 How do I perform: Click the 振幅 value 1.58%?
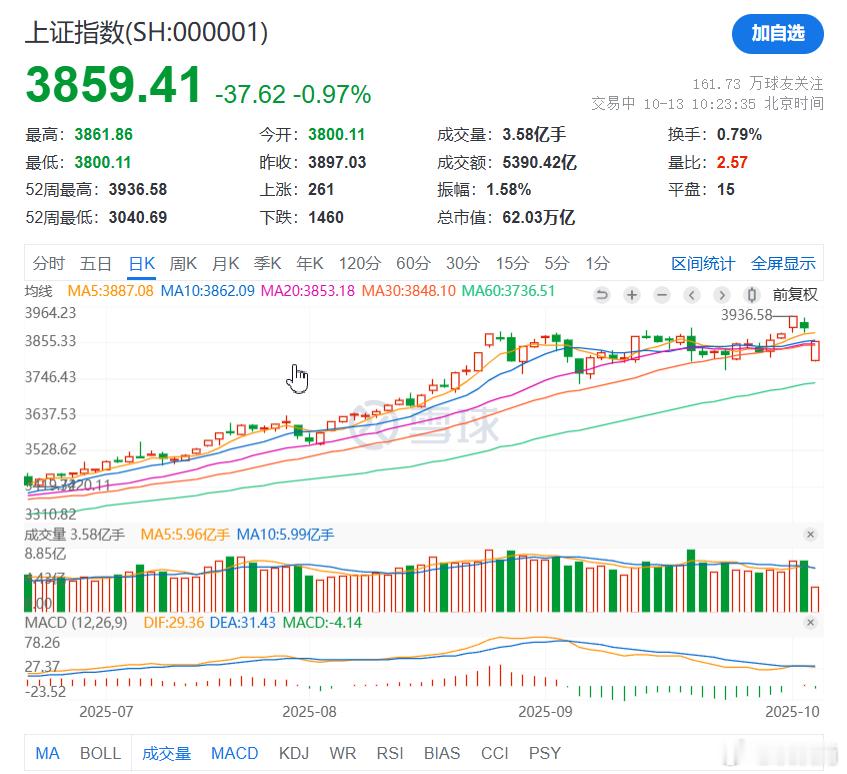tap(508, 190)
